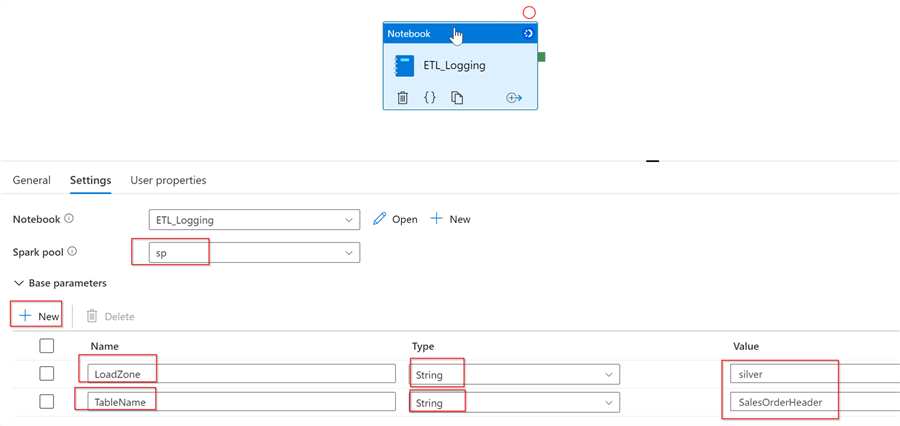Open the selected notebook via Open button
900x426 pixels.
395,219
